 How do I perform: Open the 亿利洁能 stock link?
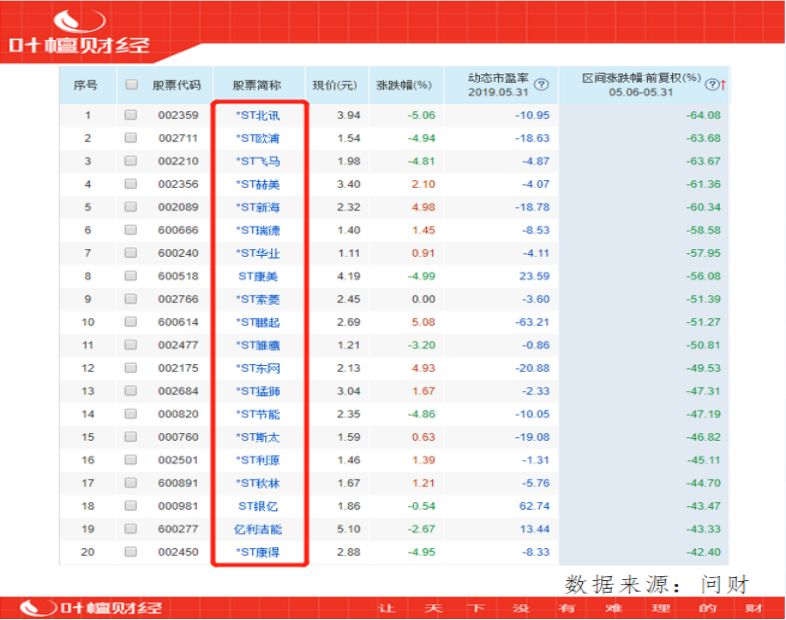coord(258,529)
